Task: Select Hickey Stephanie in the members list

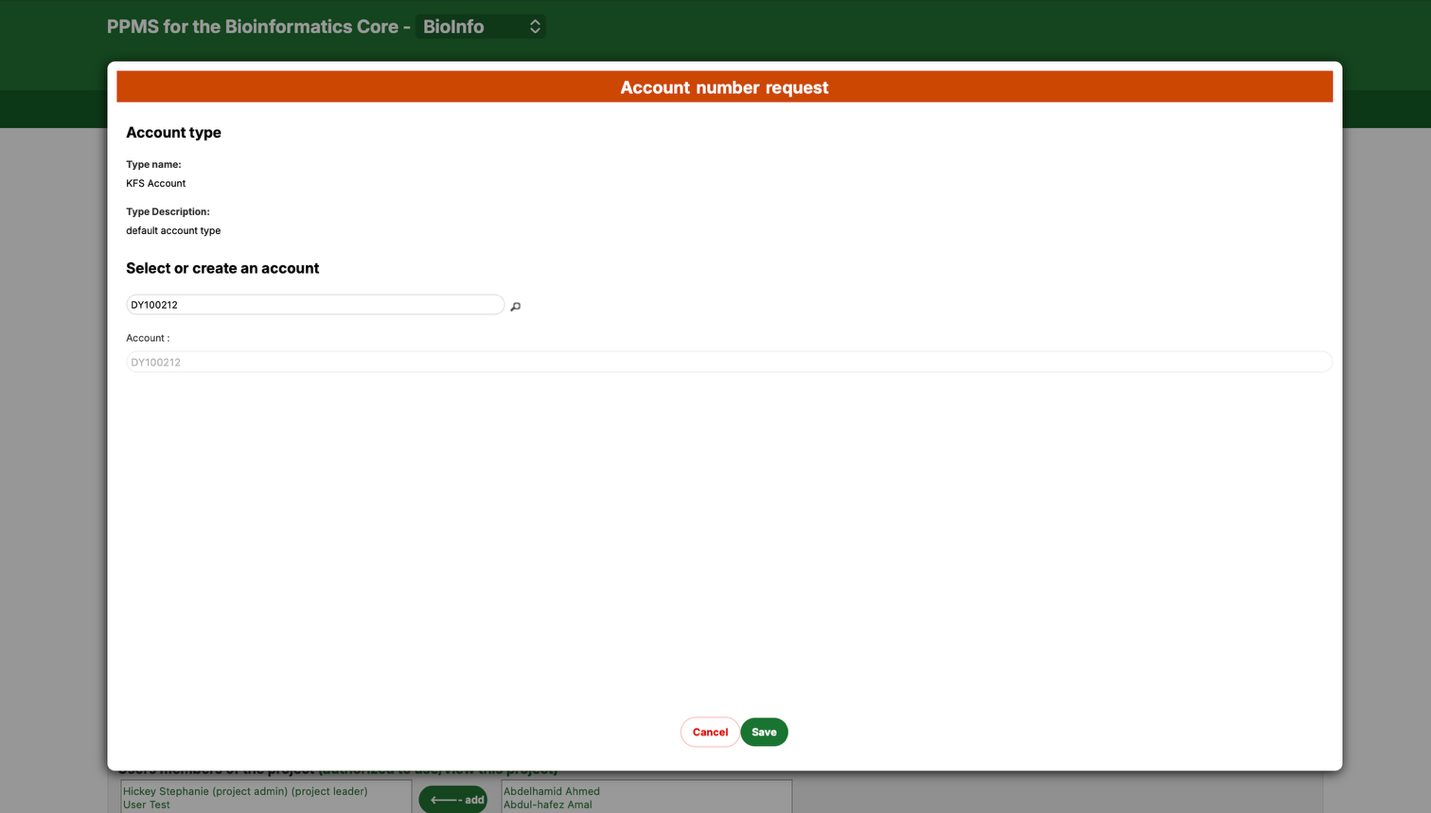Action: (245, 791)
